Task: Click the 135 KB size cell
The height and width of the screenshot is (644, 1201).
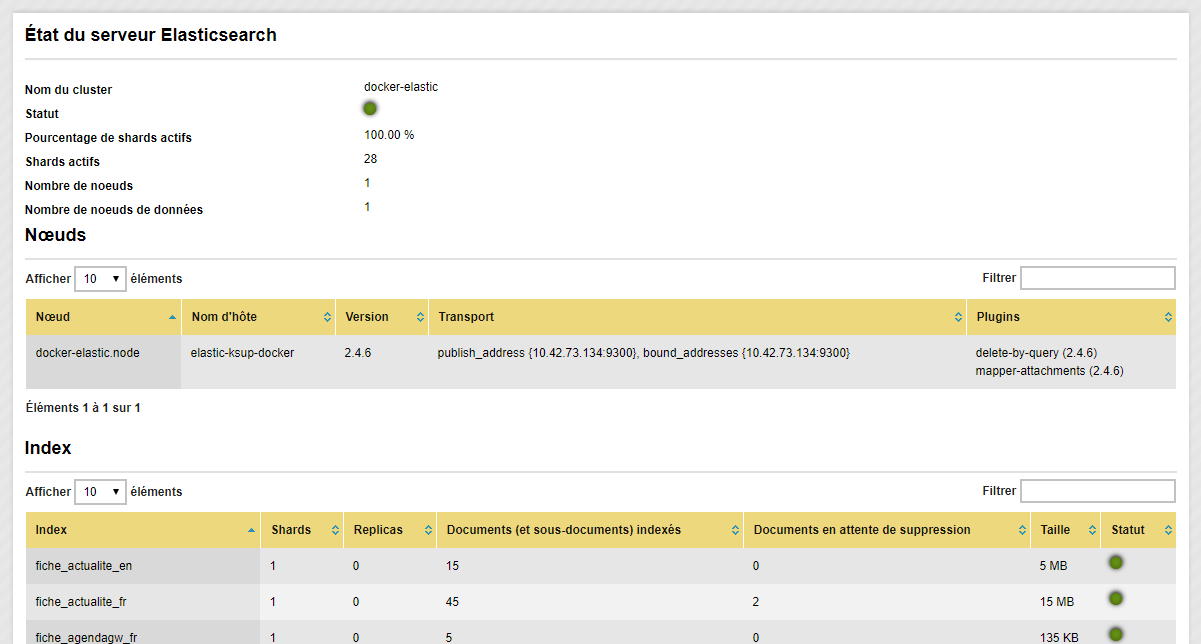Action: click(x=1065, y=632)
